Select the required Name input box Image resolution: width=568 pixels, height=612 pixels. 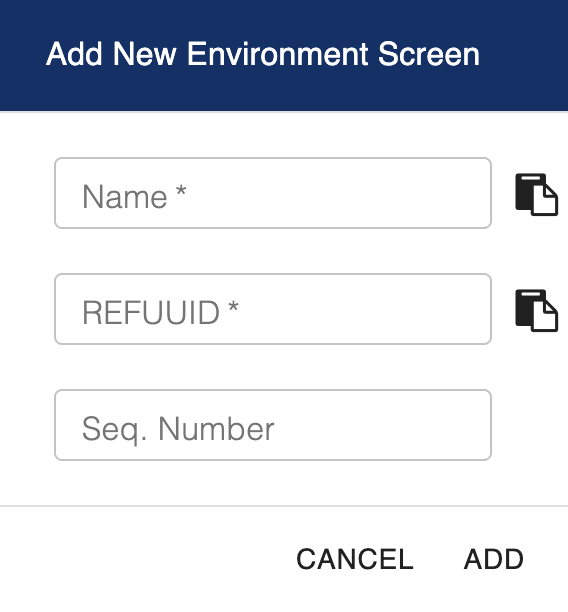coord(273,193)
